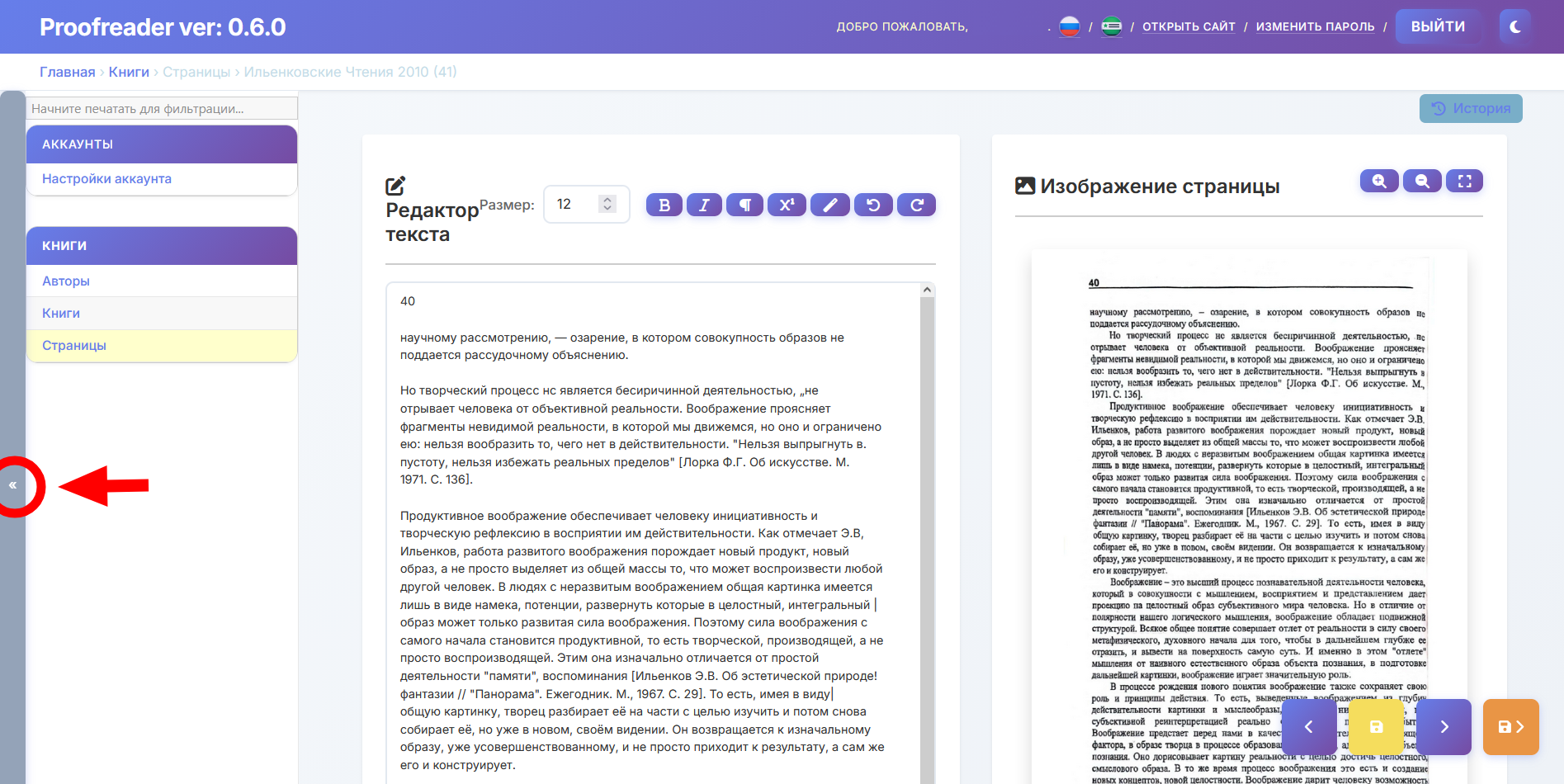
Task: Adjust font size stepper arrows
Action: (x=607, y=204)
